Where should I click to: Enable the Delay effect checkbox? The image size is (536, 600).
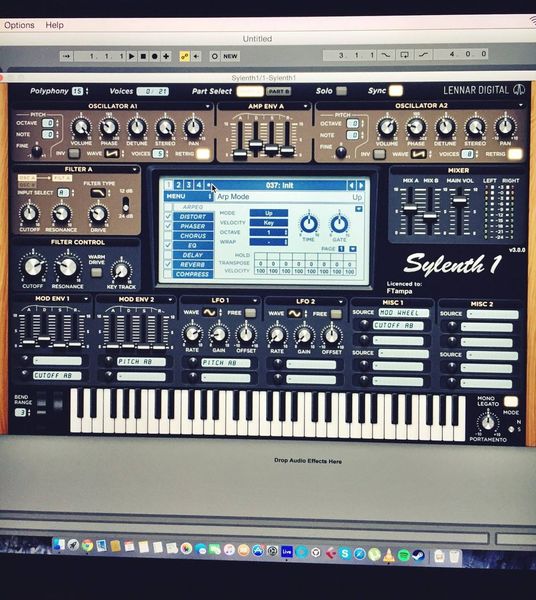168,255
